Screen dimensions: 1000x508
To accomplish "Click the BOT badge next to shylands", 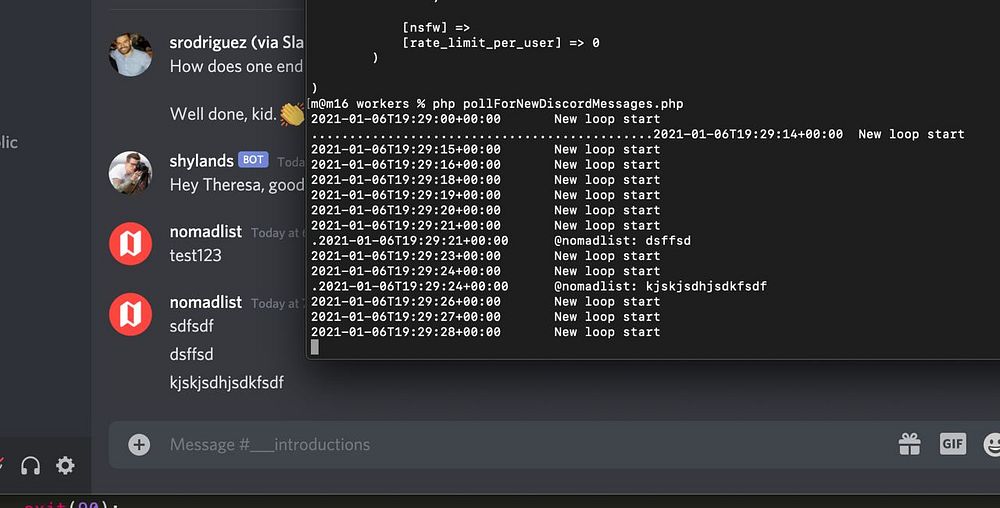I will point(253,161).
